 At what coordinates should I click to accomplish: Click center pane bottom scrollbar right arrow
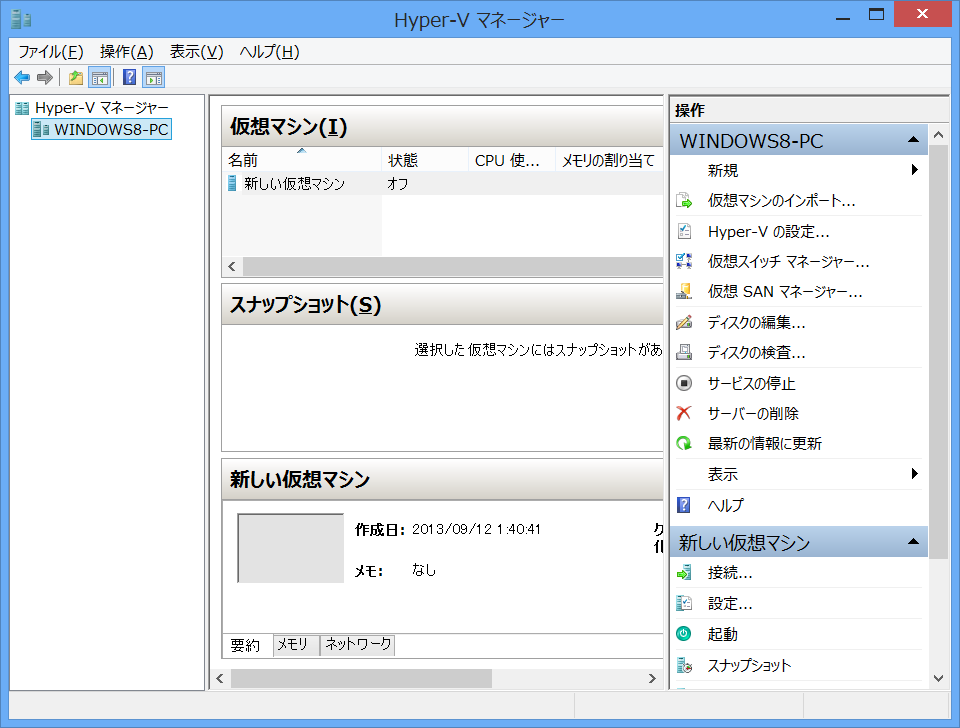click(652, 678)
